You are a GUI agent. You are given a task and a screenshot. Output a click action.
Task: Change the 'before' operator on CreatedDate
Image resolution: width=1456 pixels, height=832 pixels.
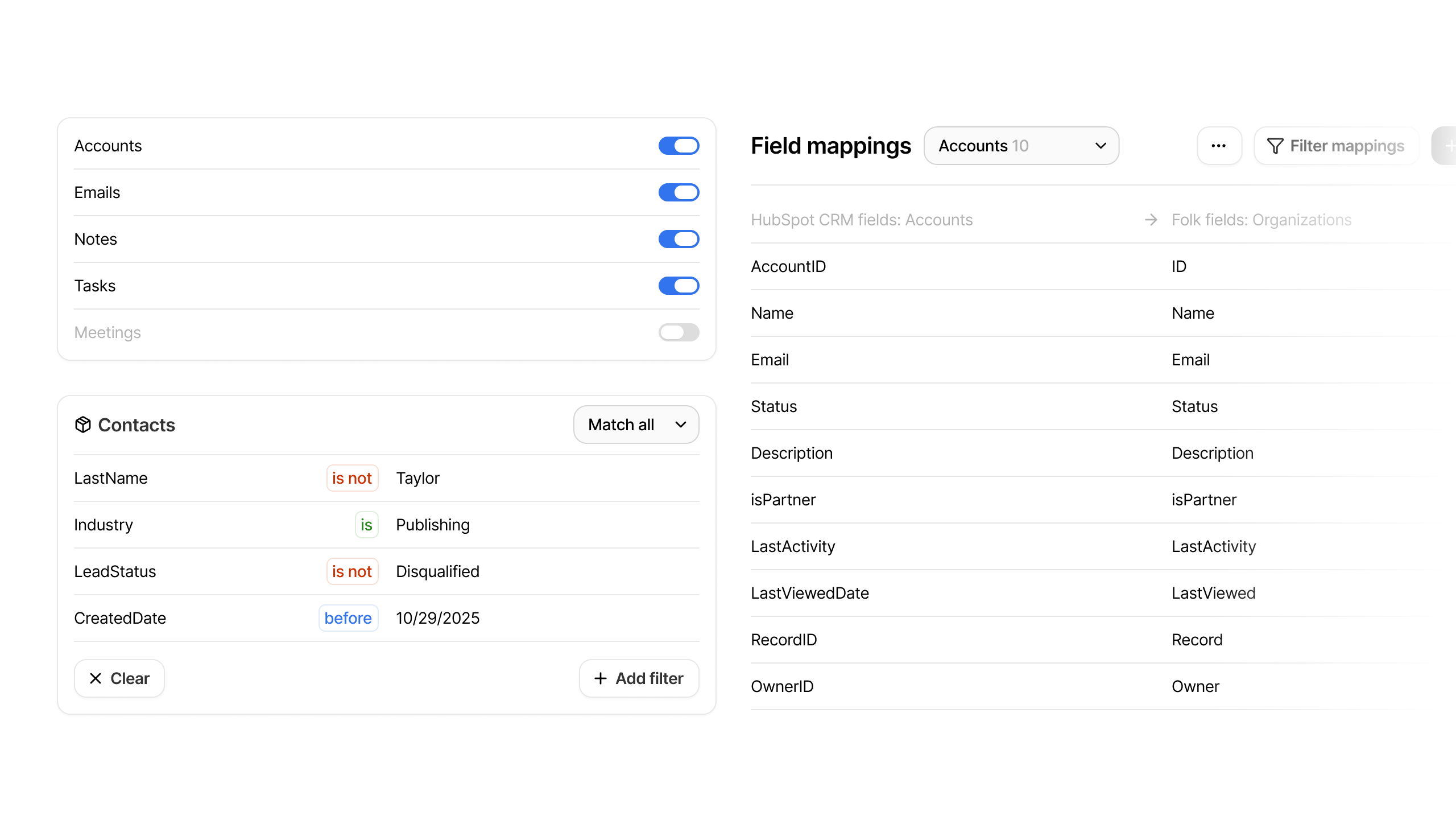click(348, 618)
